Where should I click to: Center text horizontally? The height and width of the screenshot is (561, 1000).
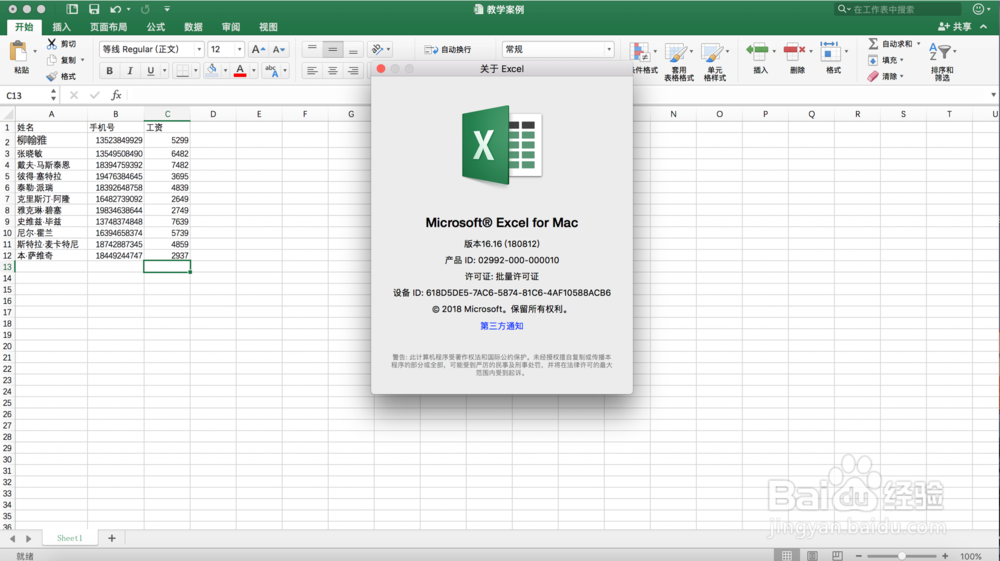pyautogui.click(x=332, y=70)
